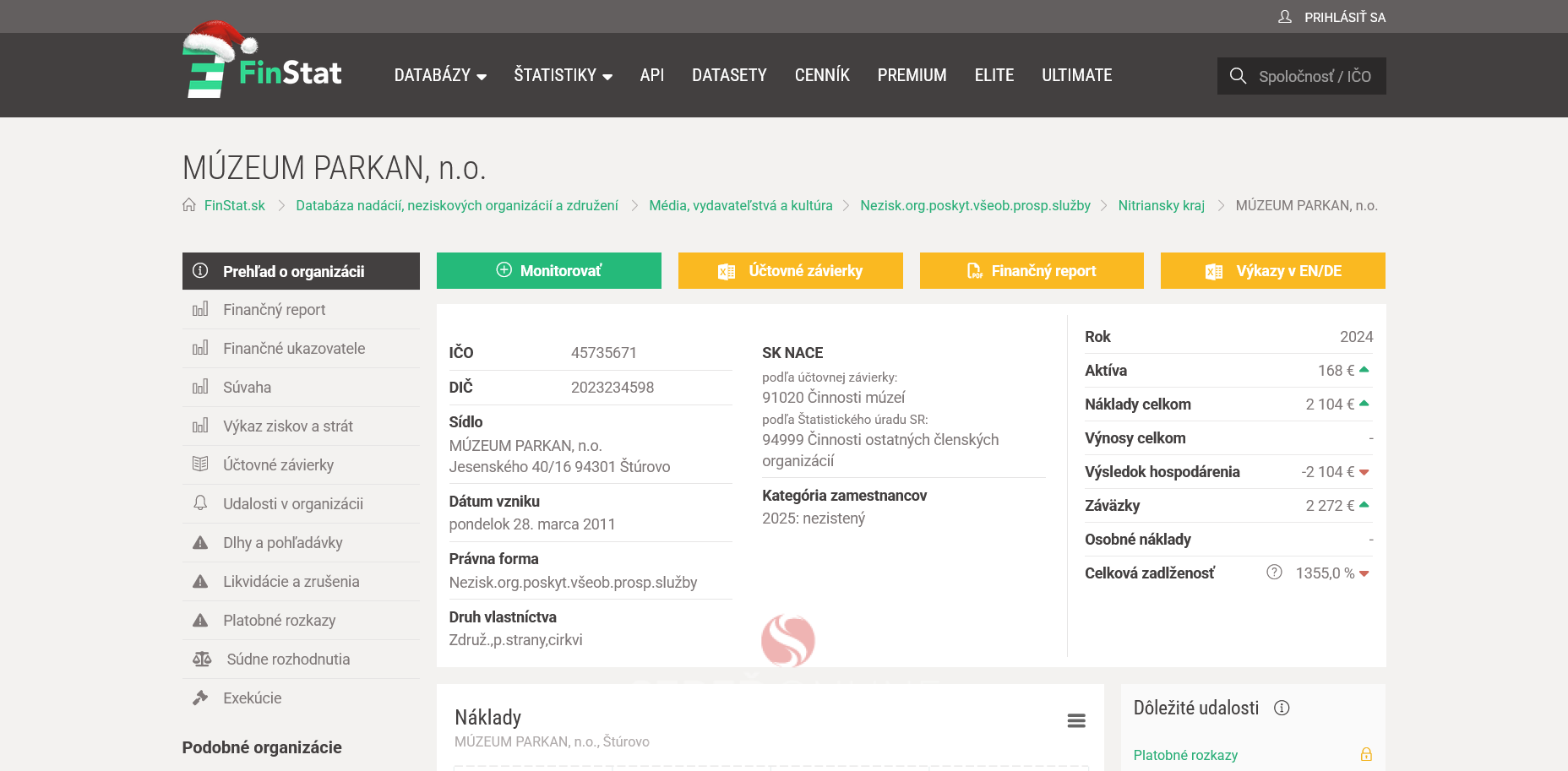Viewport: 1568px width, 771px height.
Task: Follow the Nitriansky kraj breadcrumb link
Action: pyautogui.click(x=1161, y=205)
